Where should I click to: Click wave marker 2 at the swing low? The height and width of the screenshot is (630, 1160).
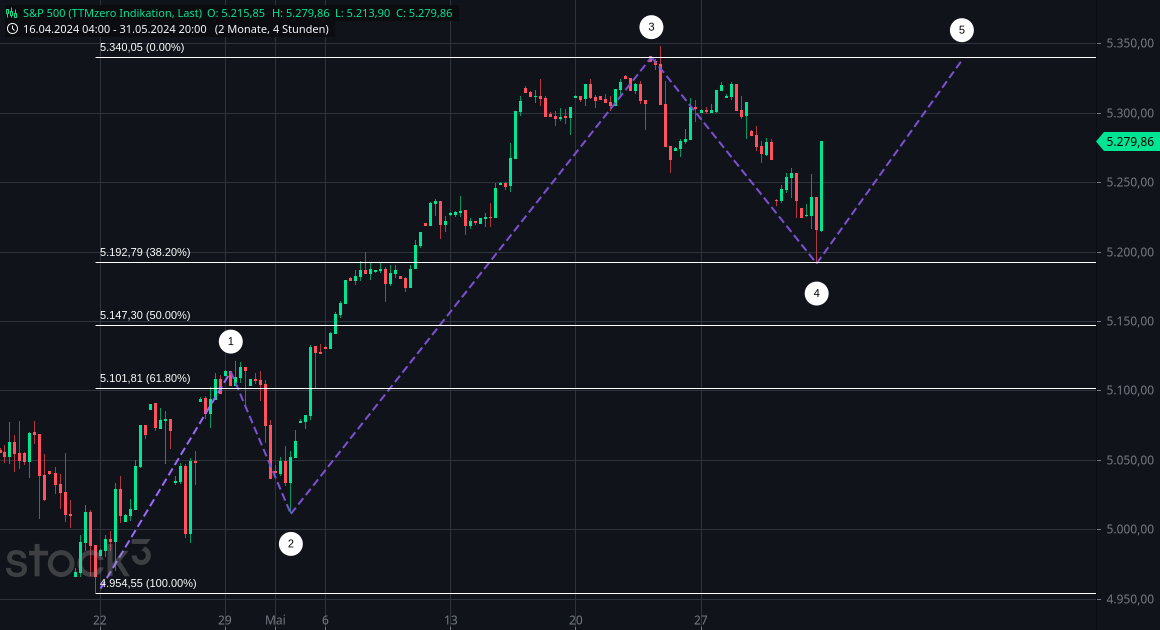click(291, 543)
